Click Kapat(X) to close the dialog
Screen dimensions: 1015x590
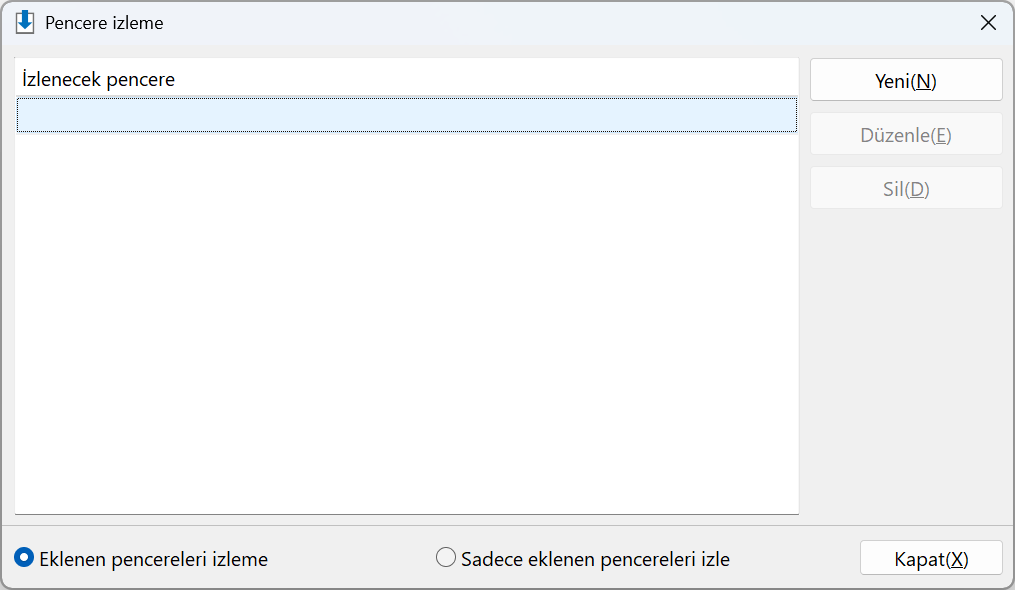931,558
